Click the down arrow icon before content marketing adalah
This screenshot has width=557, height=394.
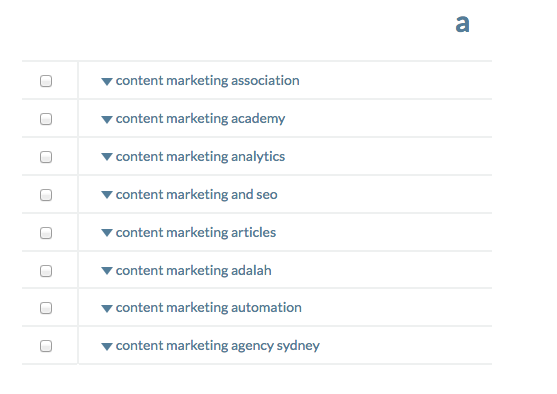(x=107, y=271)
